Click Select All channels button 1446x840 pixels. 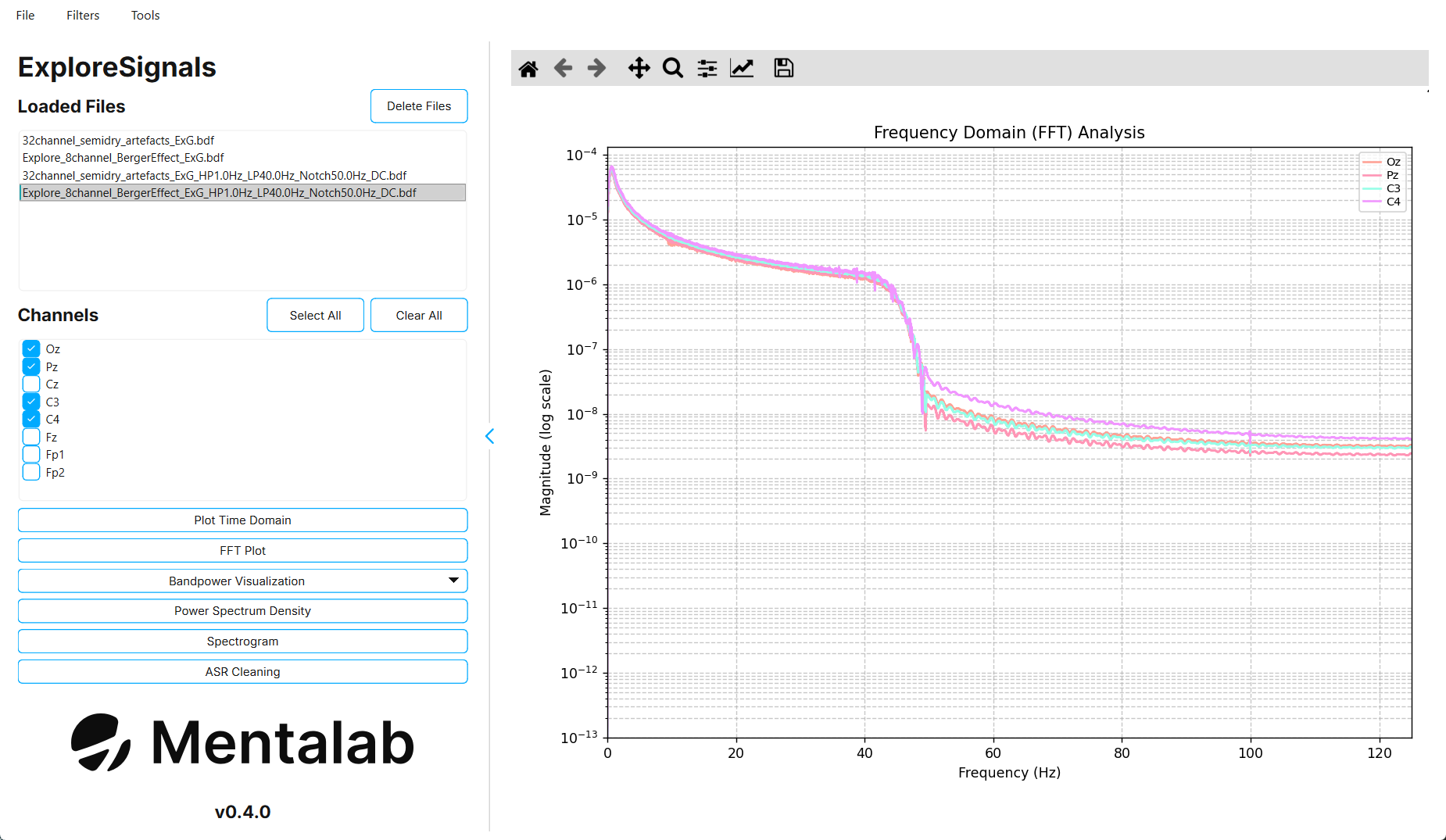point(316,316)
